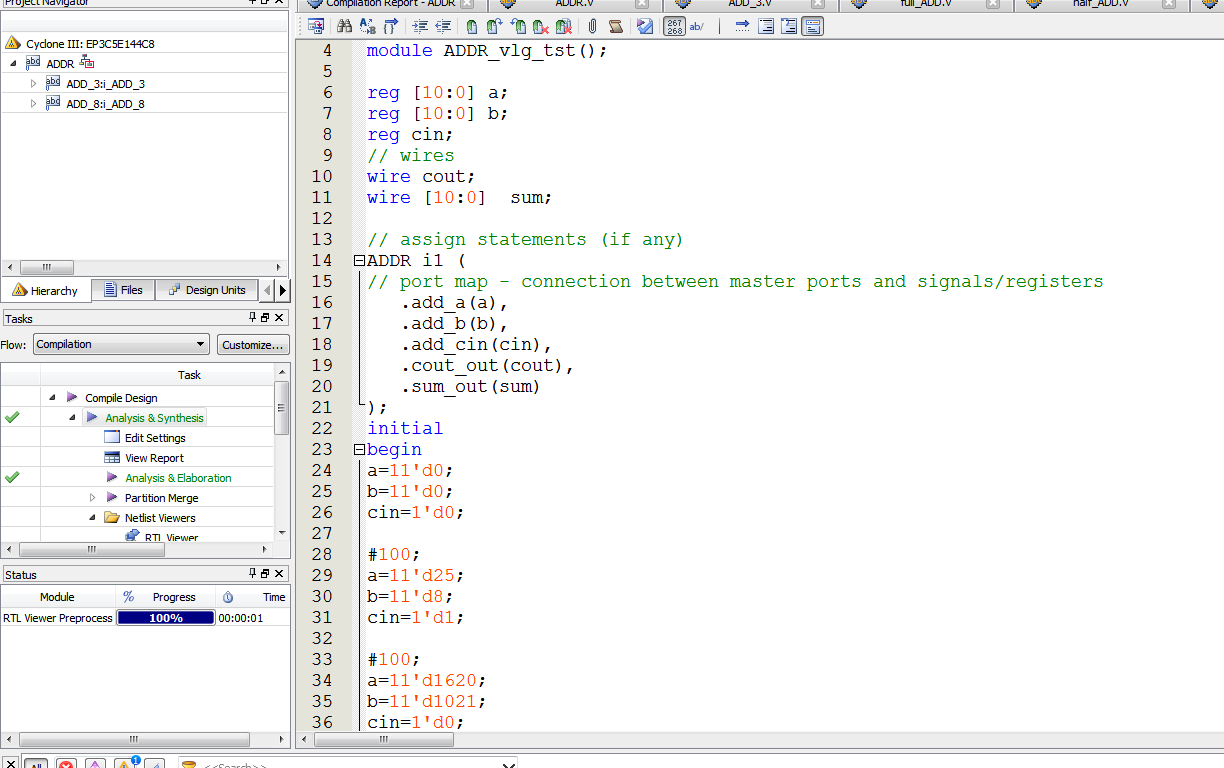Click the Find binoculars icon in editor toolbar
The height and width of the screenshot is (768, 1224).
344,26
